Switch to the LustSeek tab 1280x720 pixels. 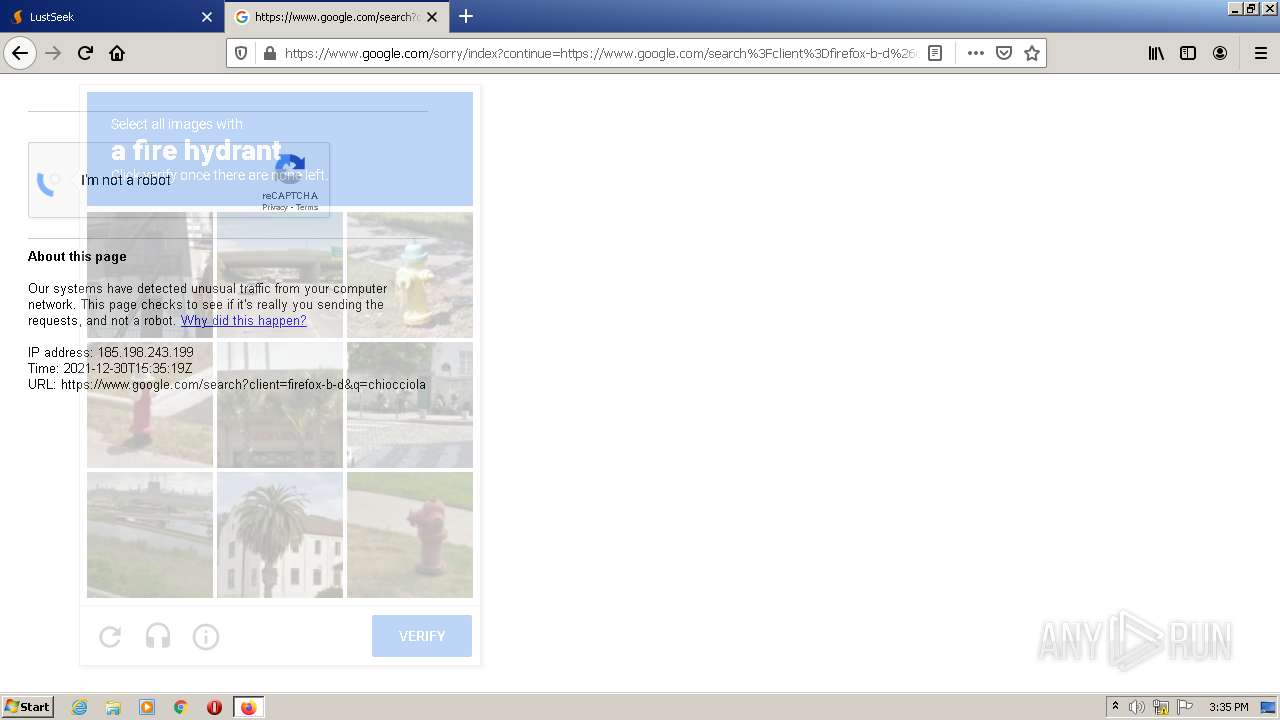[x=112, y=17]
